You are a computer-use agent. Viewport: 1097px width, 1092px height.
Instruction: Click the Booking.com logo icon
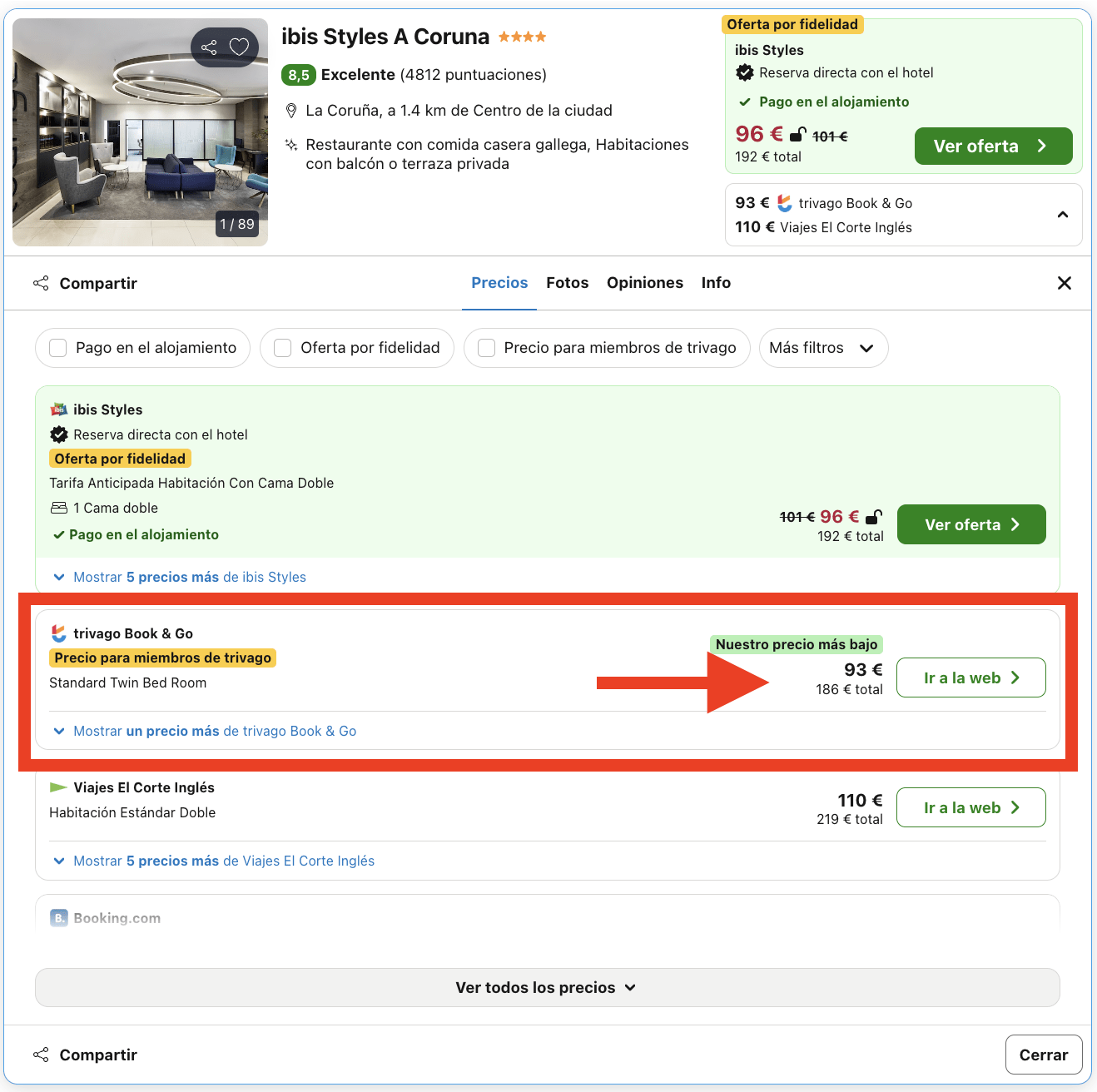(58, 917)
